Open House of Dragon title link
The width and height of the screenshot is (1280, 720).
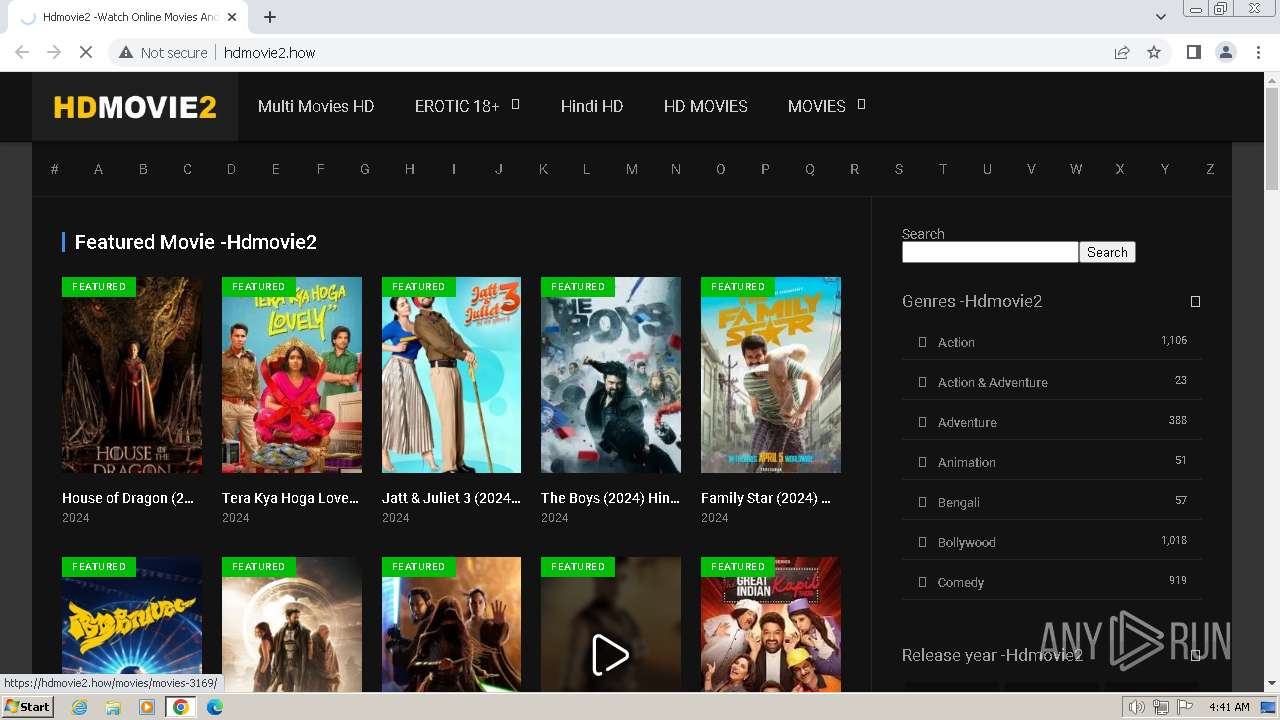pyautogui.click(x=128, y=498)
